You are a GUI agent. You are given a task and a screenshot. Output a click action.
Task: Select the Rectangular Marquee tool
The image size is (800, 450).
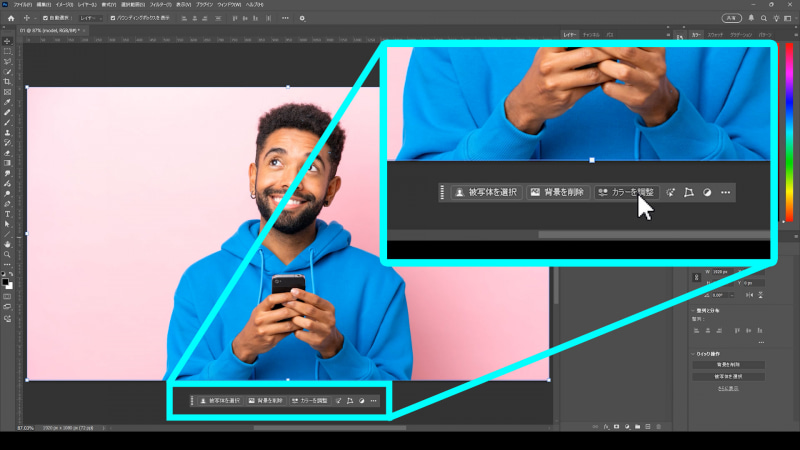pos(7,52)
